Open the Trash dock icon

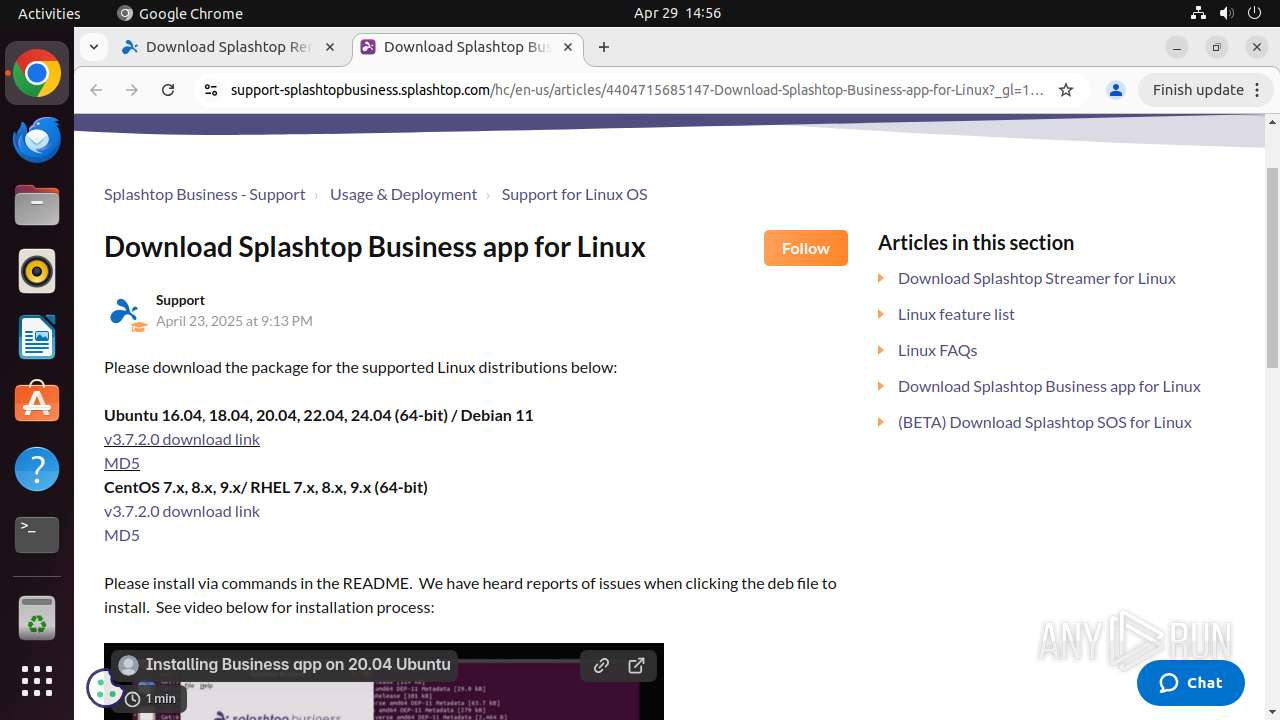(37, 618)
